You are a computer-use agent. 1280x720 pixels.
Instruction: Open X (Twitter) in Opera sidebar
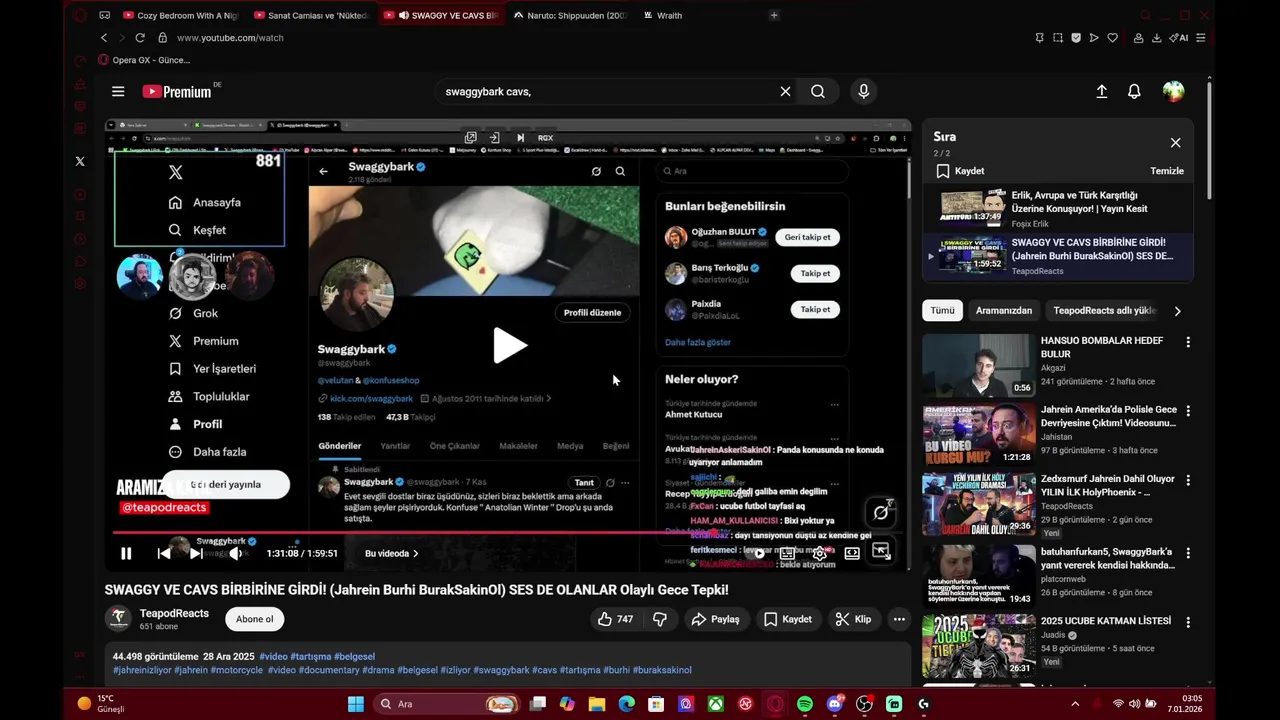80,161
